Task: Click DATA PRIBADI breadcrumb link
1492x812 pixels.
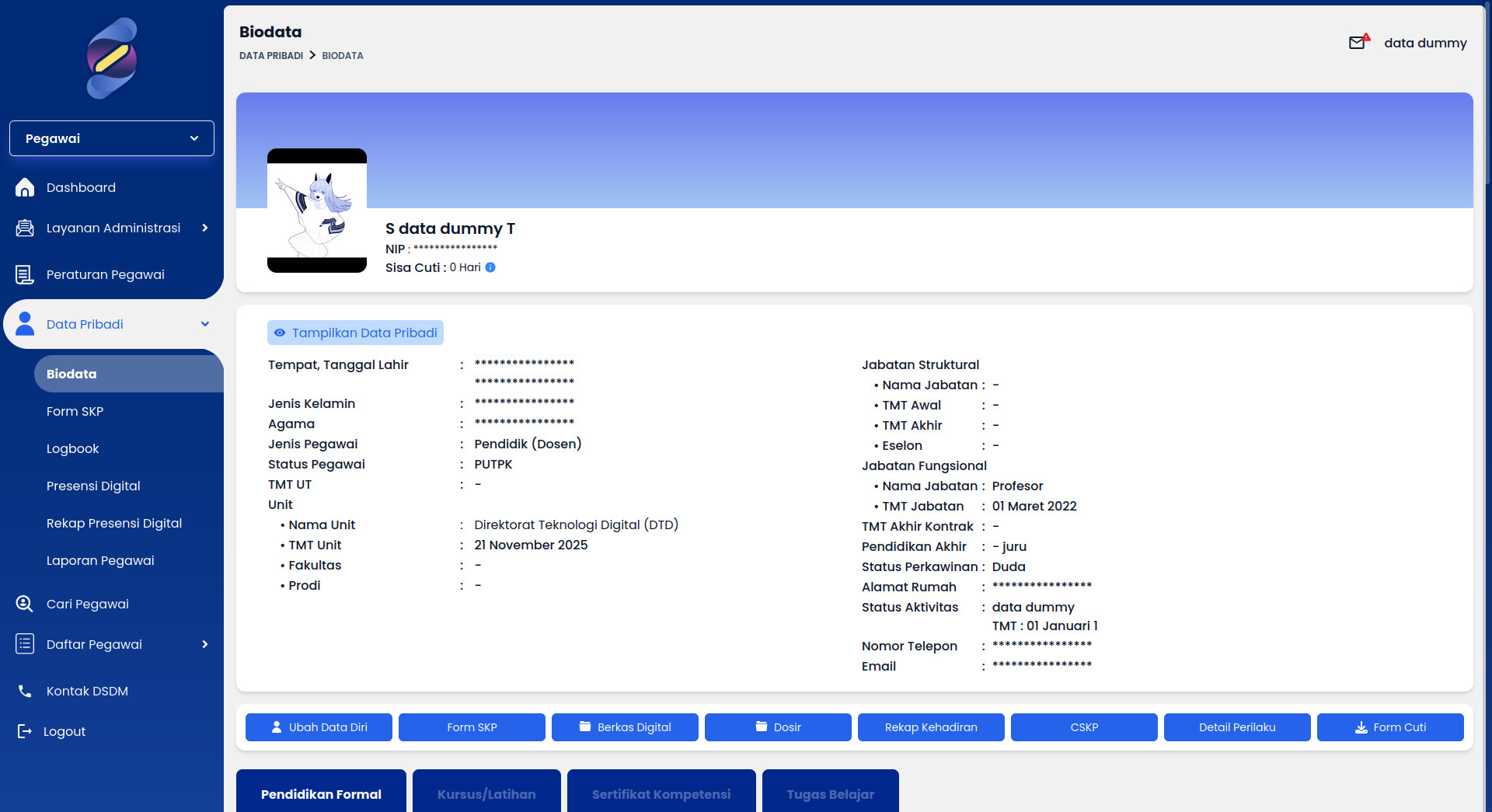Action: click(x=271, y=55)
